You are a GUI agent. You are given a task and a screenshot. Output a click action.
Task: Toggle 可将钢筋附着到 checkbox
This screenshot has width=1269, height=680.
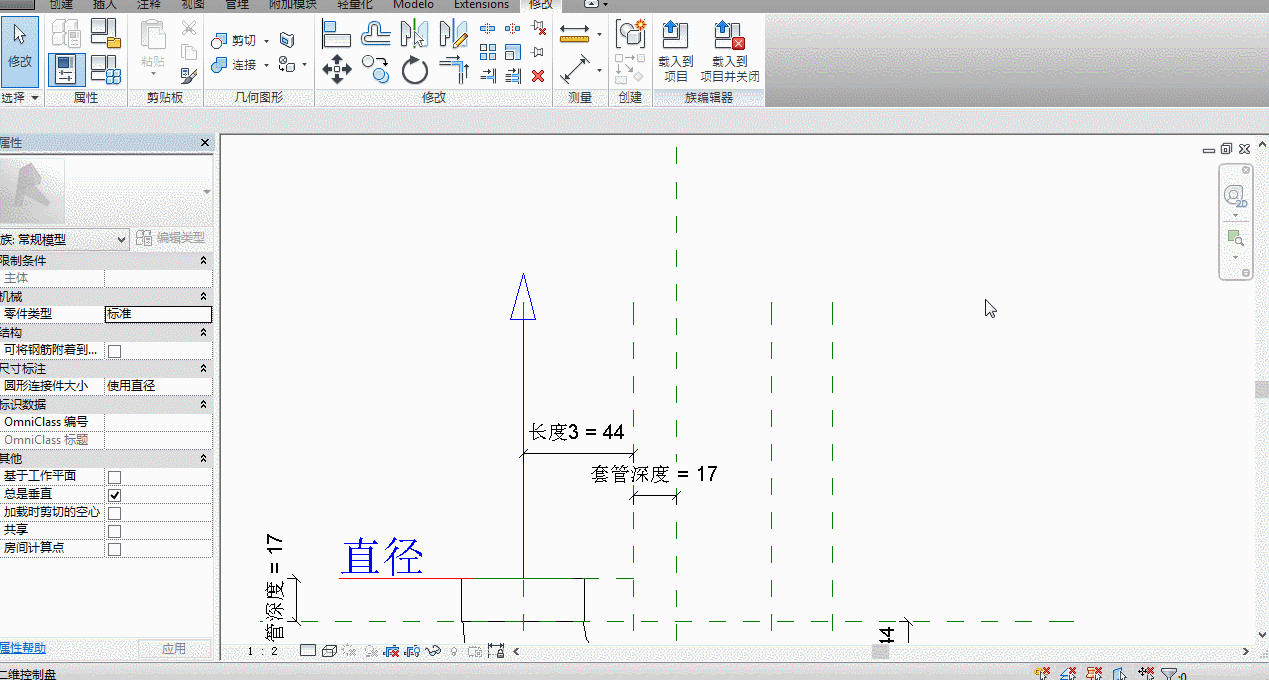114,351
